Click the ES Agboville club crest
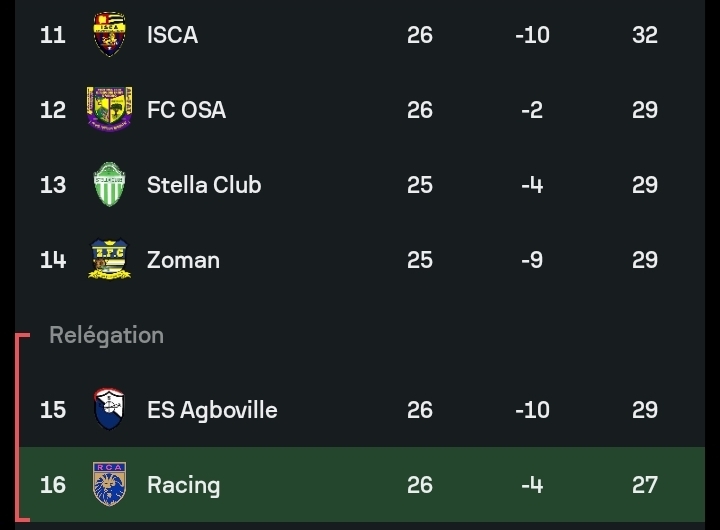This screenshot has height=530, width=720. [x=109, y=410]
